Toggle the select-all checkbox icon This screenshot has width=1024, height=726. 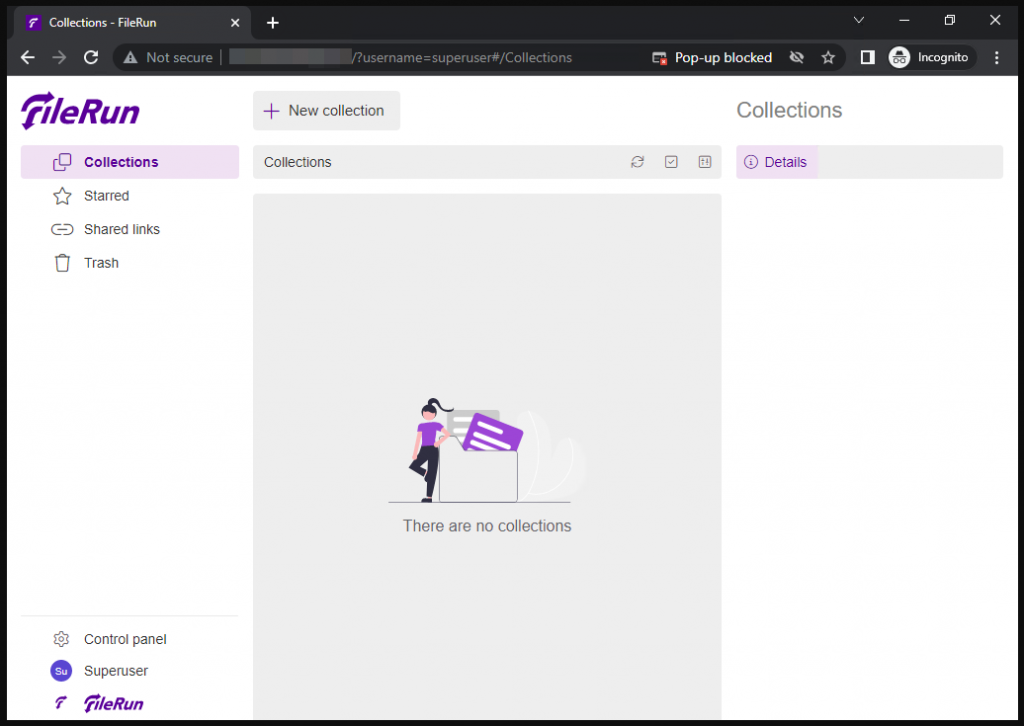coord(671,162)
